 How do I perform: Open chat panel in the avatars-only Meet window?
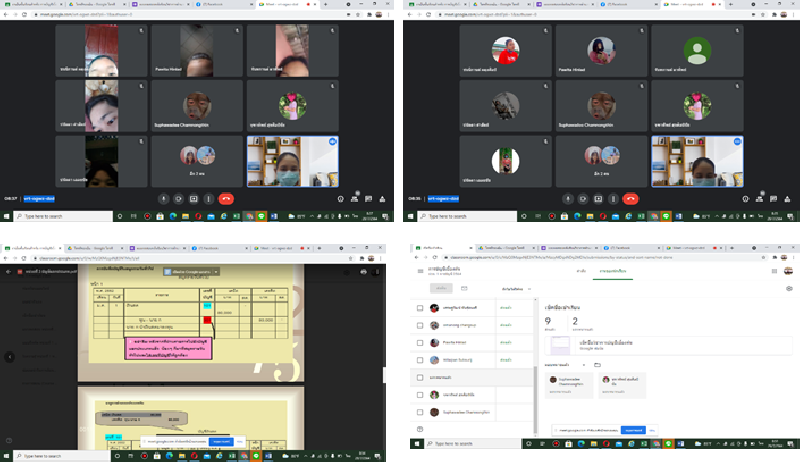[x=774, y=198]
